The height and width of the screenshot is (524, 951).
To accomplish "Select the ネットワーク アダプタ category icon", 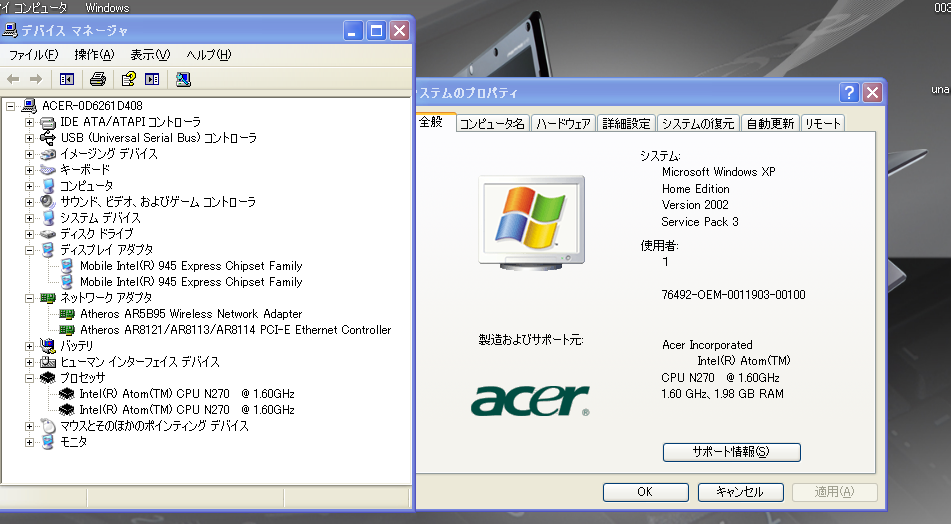I will point(48,298).
